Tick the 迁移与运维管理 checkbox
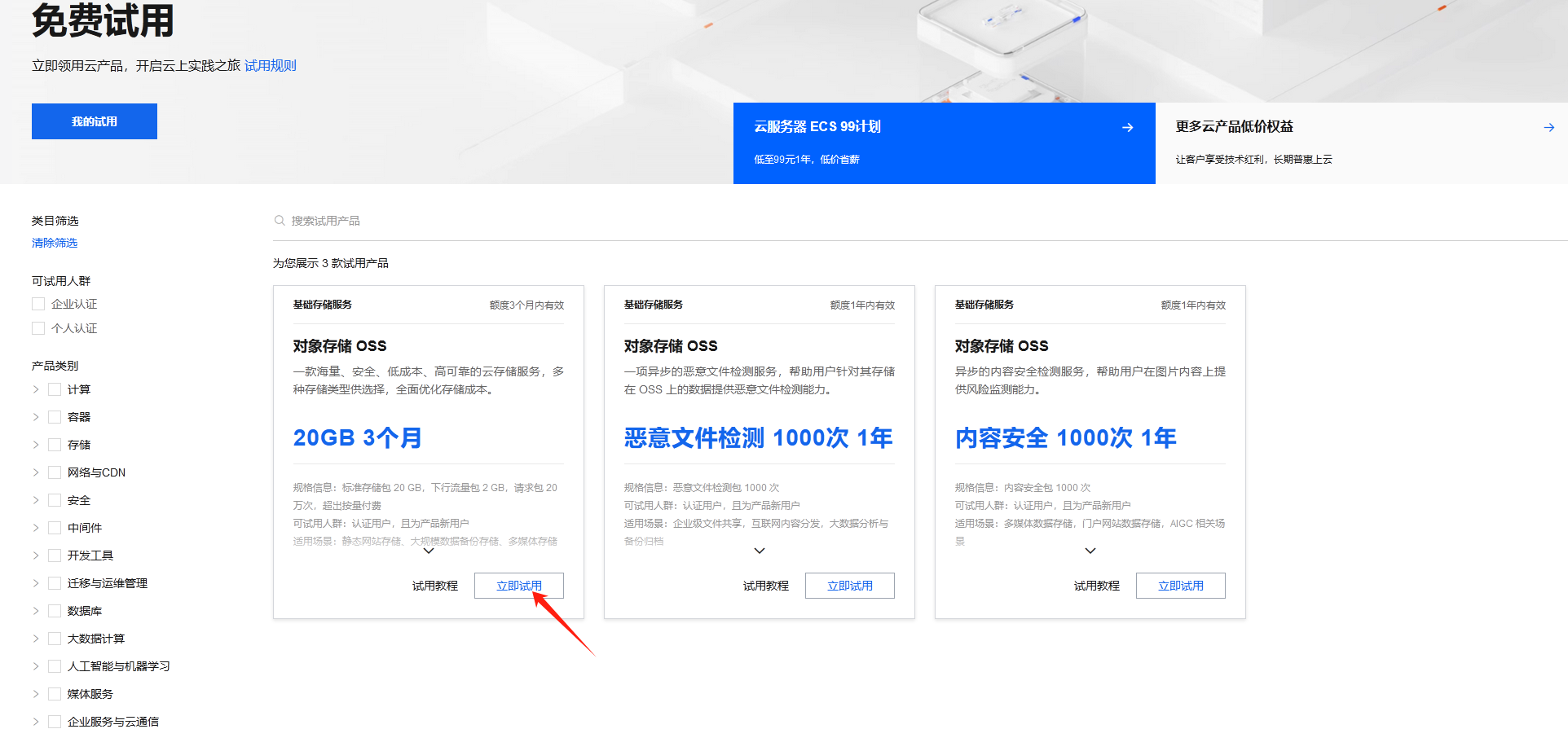The height and width of the screenshot is (751, 1568). click(x=55, y=583)
